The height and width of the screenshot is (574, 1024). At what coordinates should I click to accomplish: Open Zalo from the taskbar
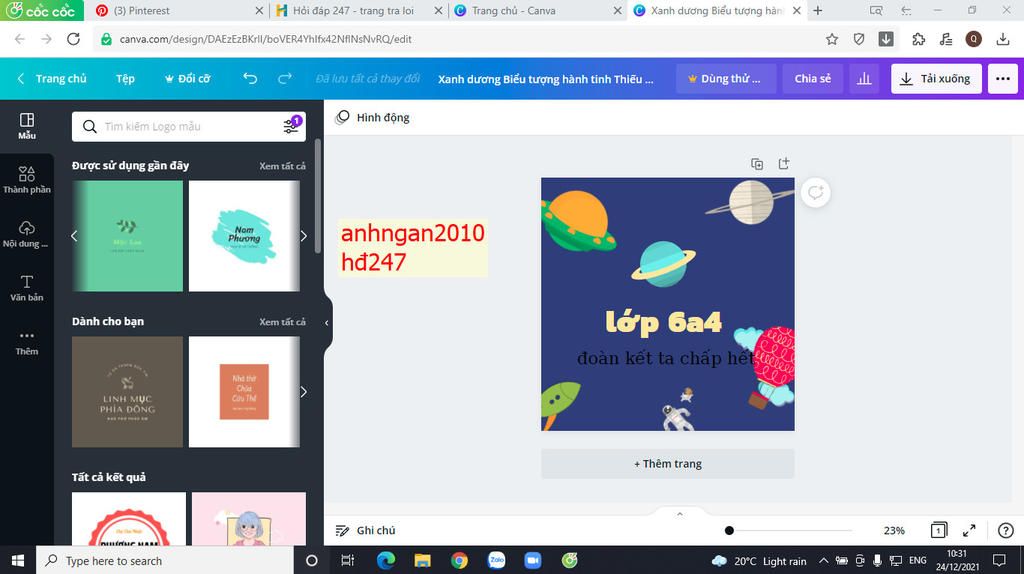(496, 560)
